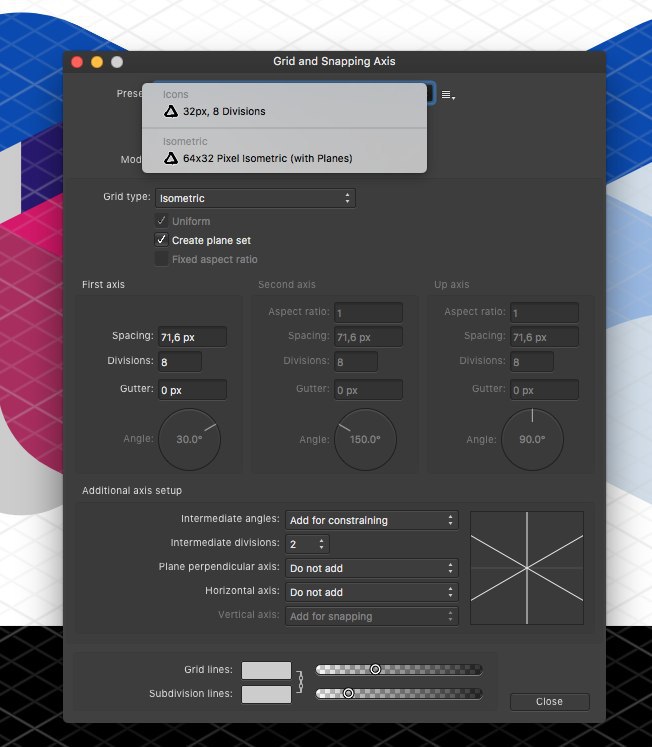Open the Intermediate angles dropdown
Viewport: 652px width, 747px height.
[372, 520]
